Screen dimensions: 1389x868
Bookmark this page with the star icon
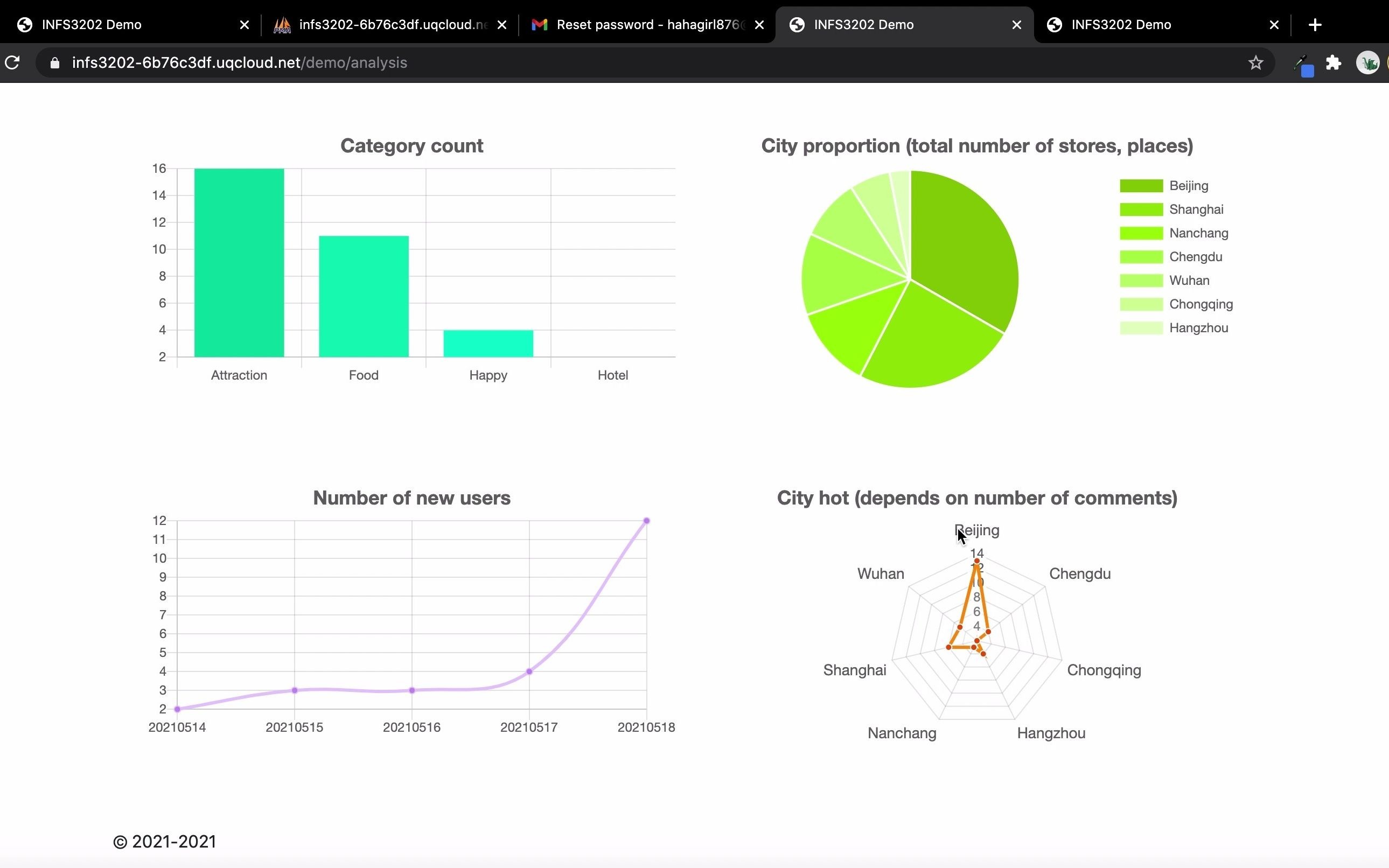(x=1255, y=62)
